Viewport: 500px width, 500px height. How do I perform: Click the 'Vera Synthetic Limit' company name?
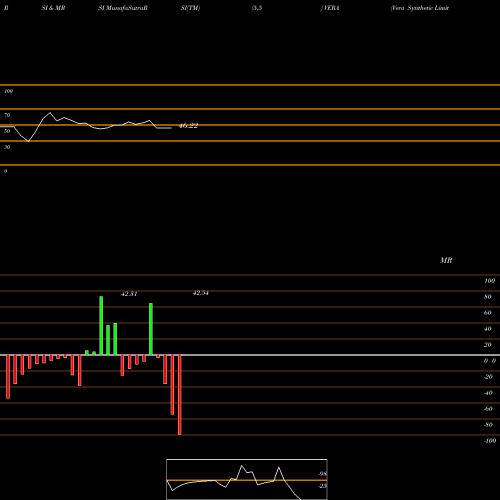420,8
